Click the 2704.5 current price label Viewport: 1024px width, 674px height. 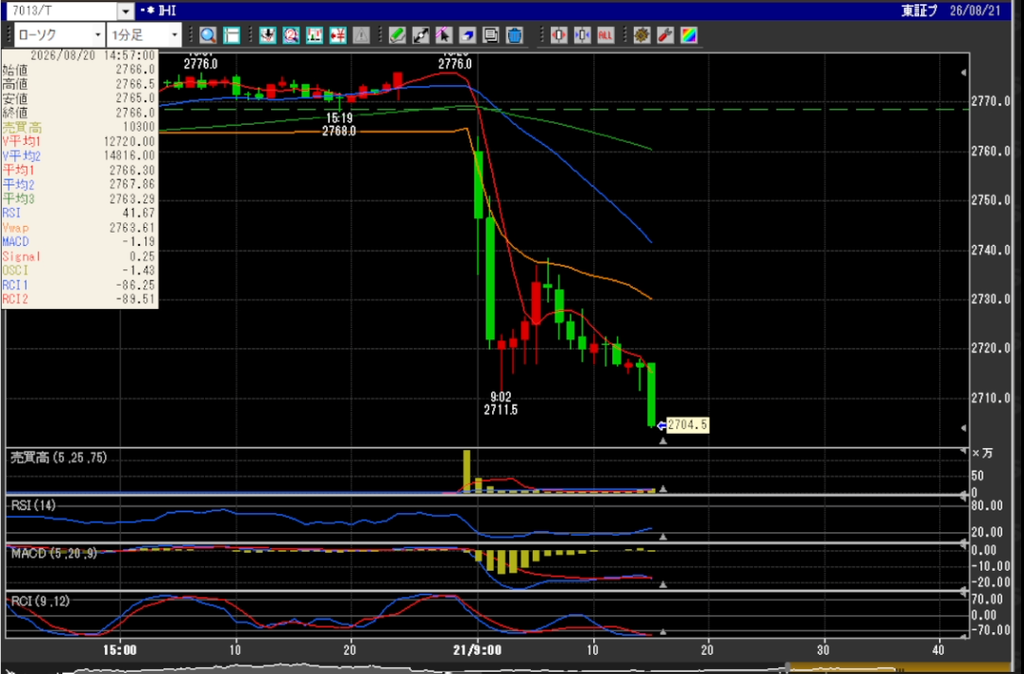pyautogui.click(x=687, y=425)
